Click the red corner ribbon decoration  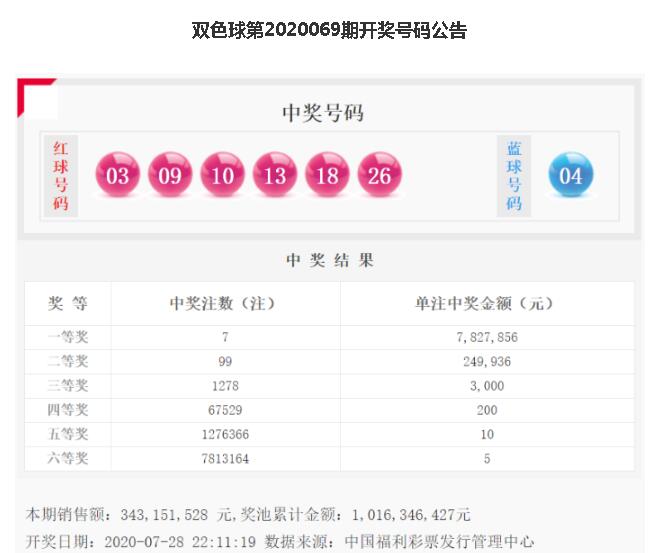click(x=33, y=95)
